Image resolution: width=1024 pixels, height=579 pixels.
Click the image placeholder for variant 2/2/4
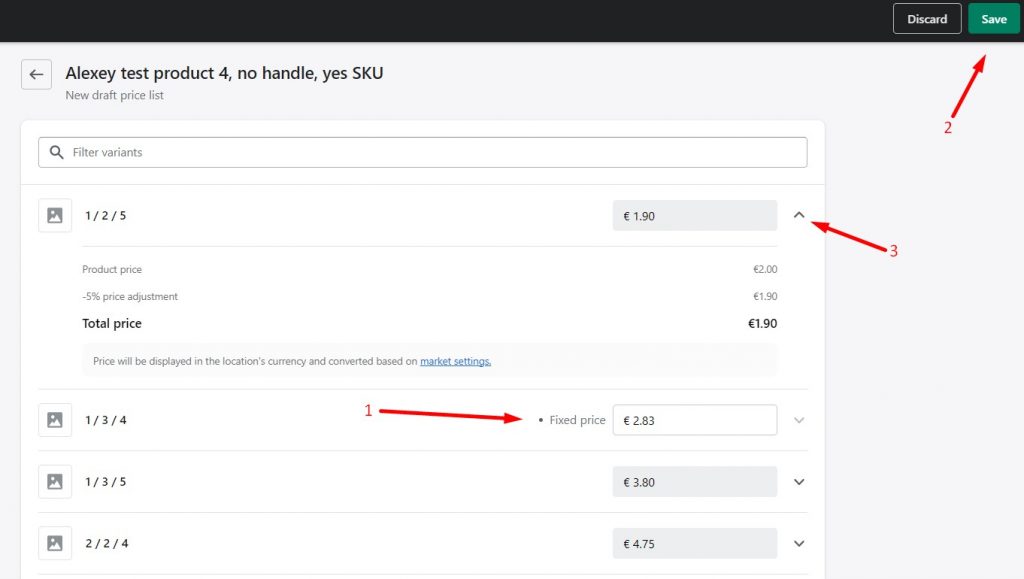tap(55, 543)
